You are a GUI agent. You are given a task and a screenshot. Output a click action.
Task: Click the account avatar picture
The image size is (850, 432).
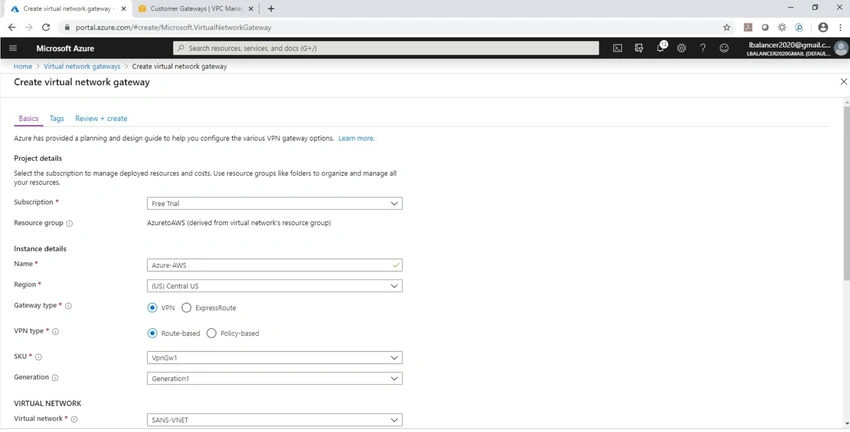(x=841, y=48)
